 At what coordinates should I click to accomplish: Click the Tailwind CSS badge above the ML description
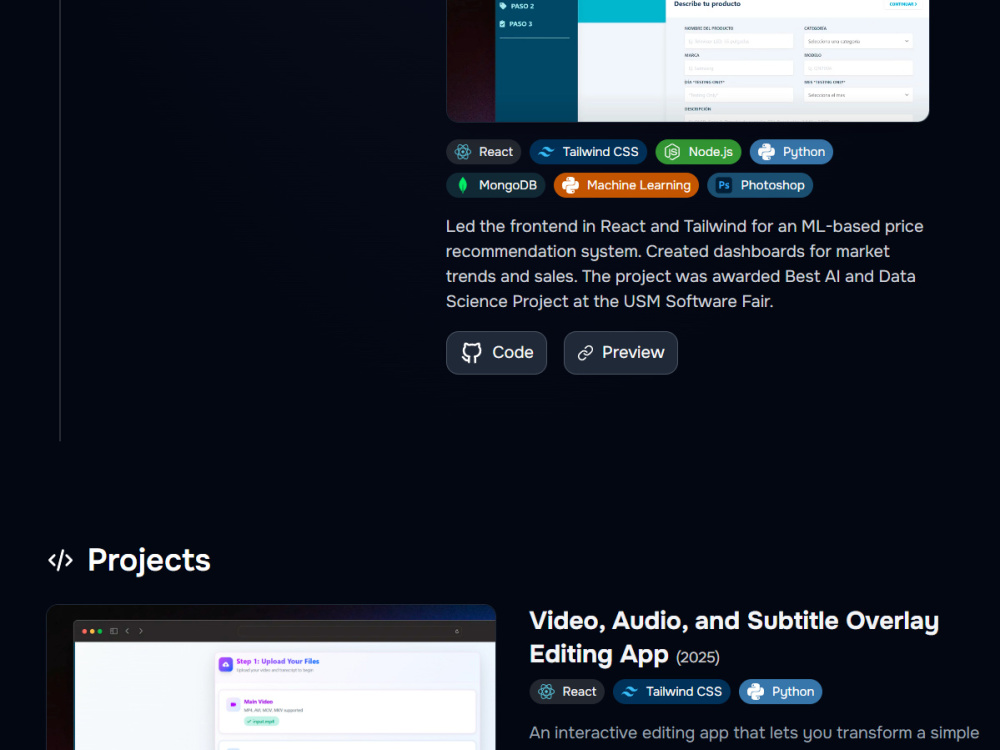[x=588, y=152]
